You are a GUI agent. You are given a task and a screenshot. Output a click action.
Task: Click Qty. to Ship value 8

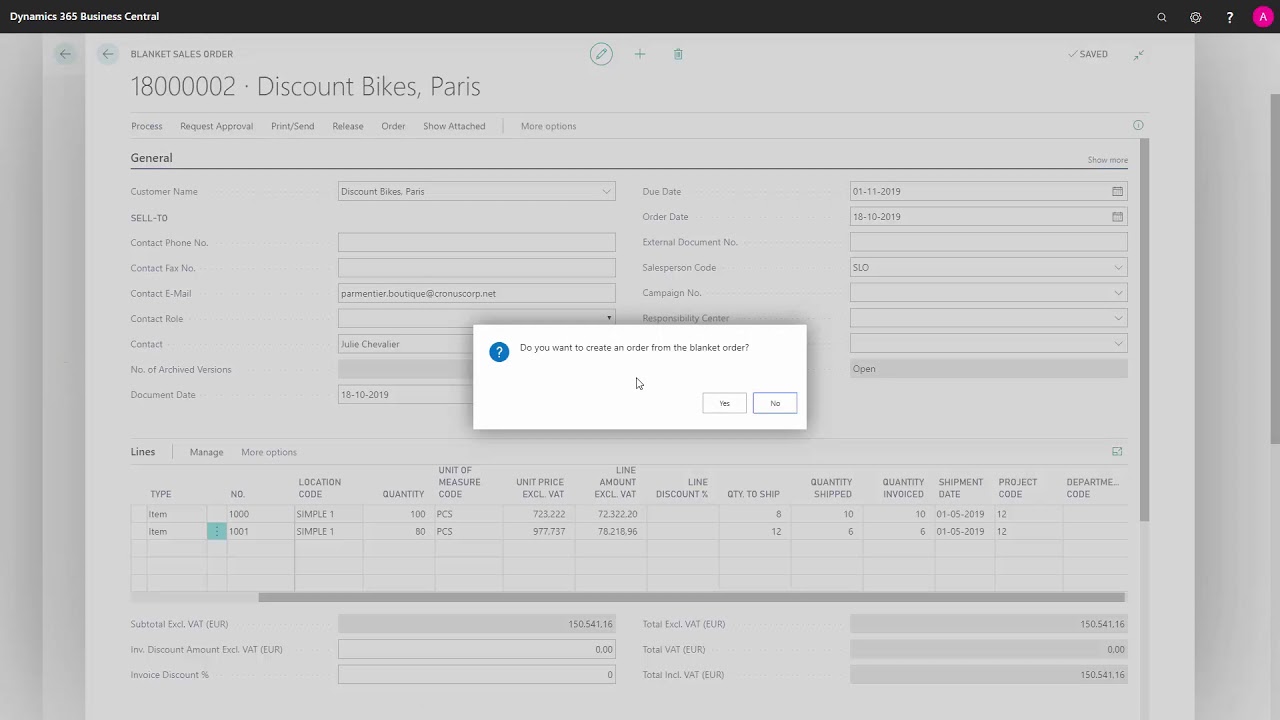tap(756, 514)
